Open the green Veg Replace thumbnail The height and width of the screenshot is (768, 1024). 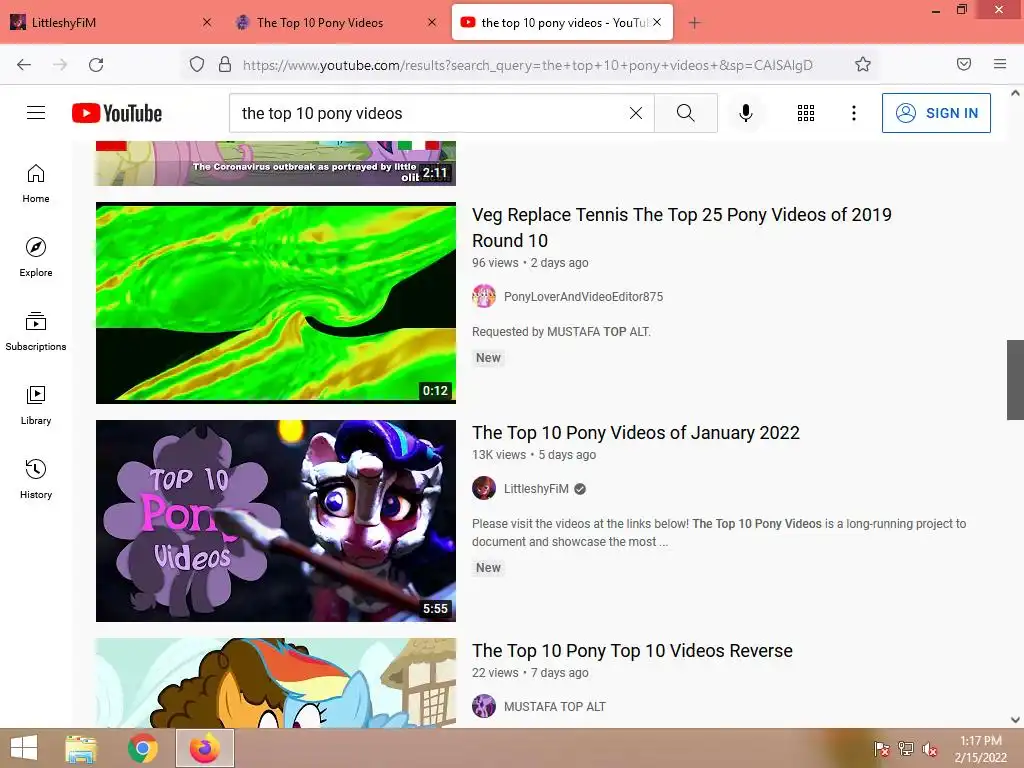276,302
